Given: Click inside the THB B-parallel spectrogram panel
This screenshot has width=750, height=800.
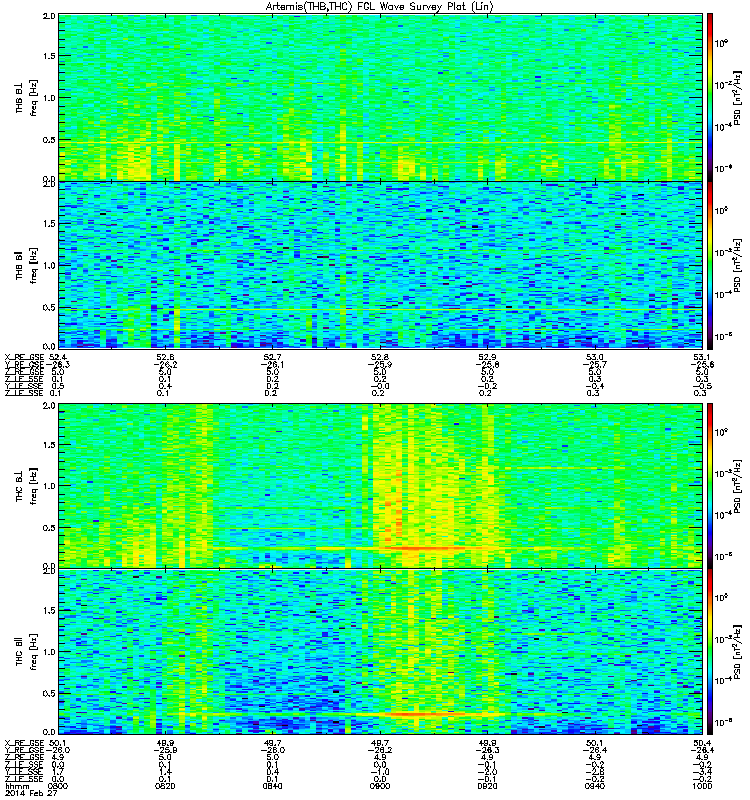Looking at the screenshot, I should pos(380,265).
